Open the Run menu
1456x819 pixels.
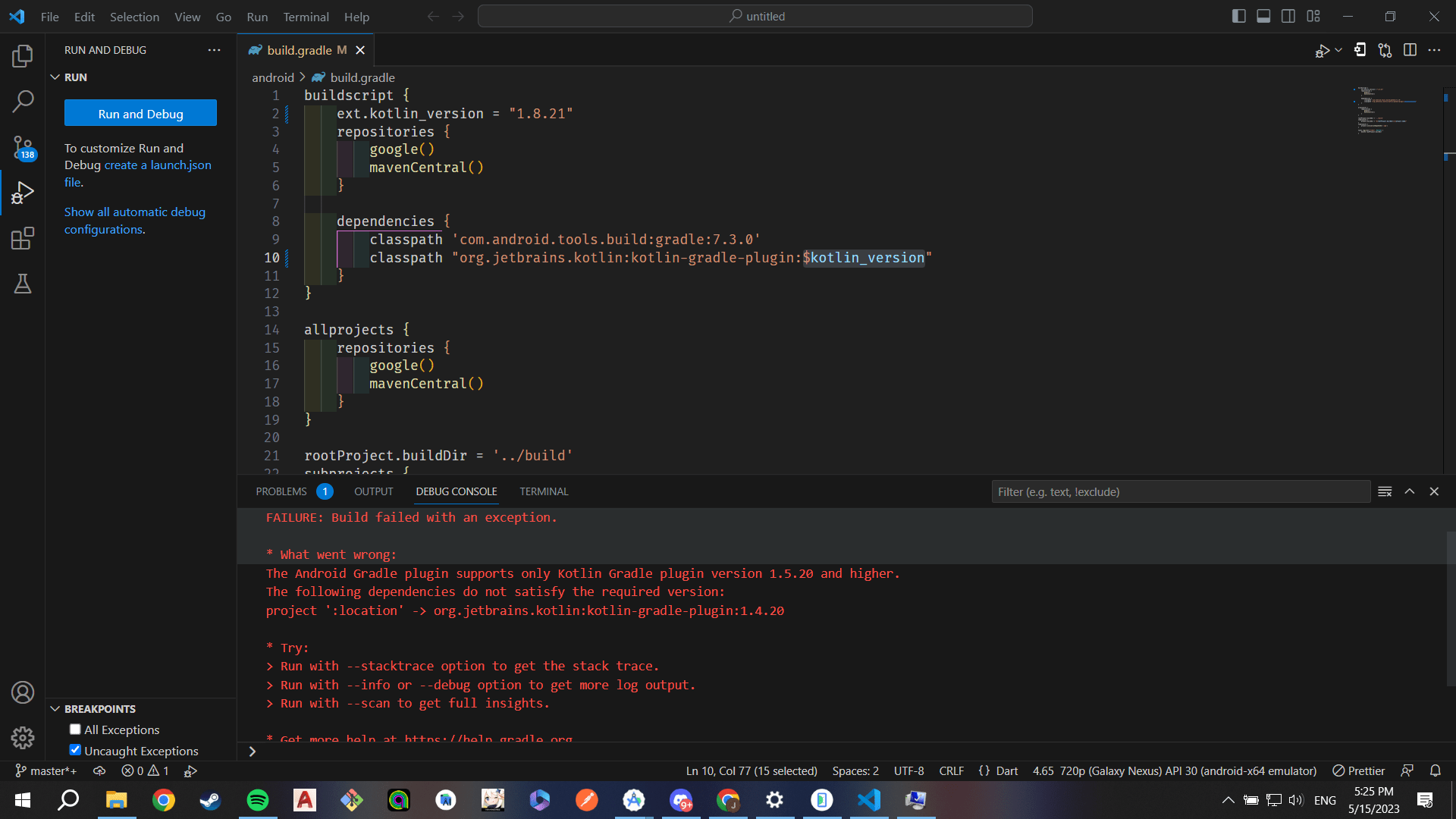click(256, 17)
